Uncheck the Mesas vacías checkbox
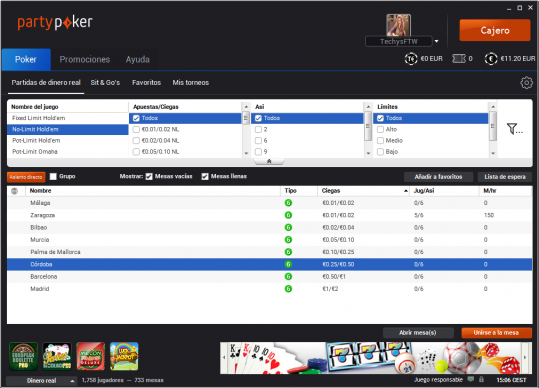Viewport: 539px width, 388px height. pyautogui.click(x=149, y=176)
